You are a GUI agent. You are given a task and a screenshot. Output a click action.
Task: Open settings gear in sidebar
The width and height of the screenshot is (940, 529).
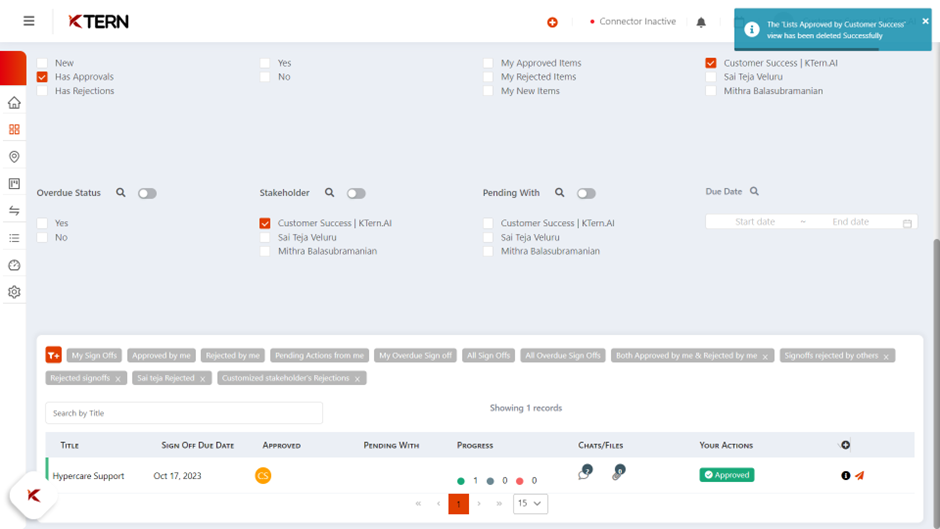coord(14,292)
